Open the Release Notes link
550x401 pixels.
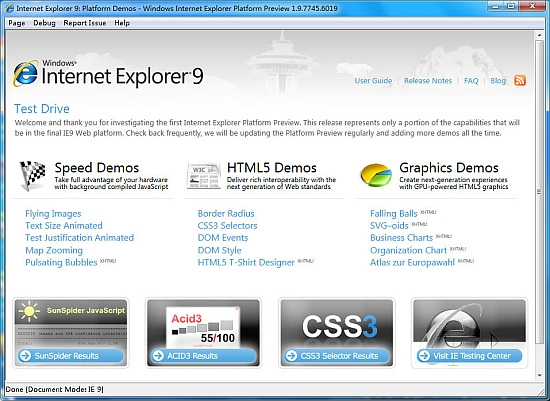point(428,81)
